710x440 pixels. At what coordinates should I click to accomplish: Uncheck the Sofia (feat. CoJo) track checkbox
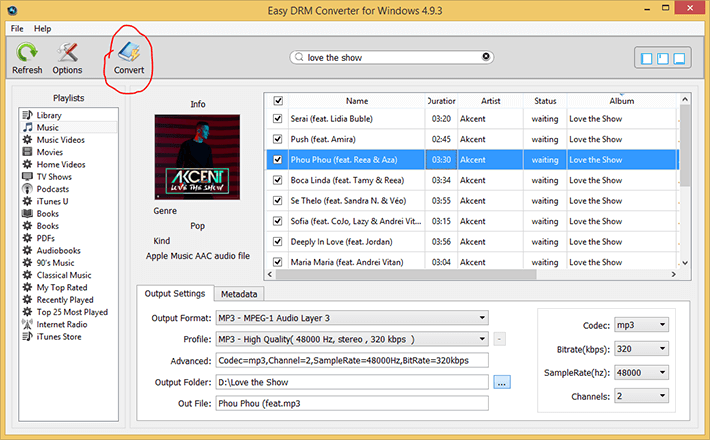pos(278,221)
